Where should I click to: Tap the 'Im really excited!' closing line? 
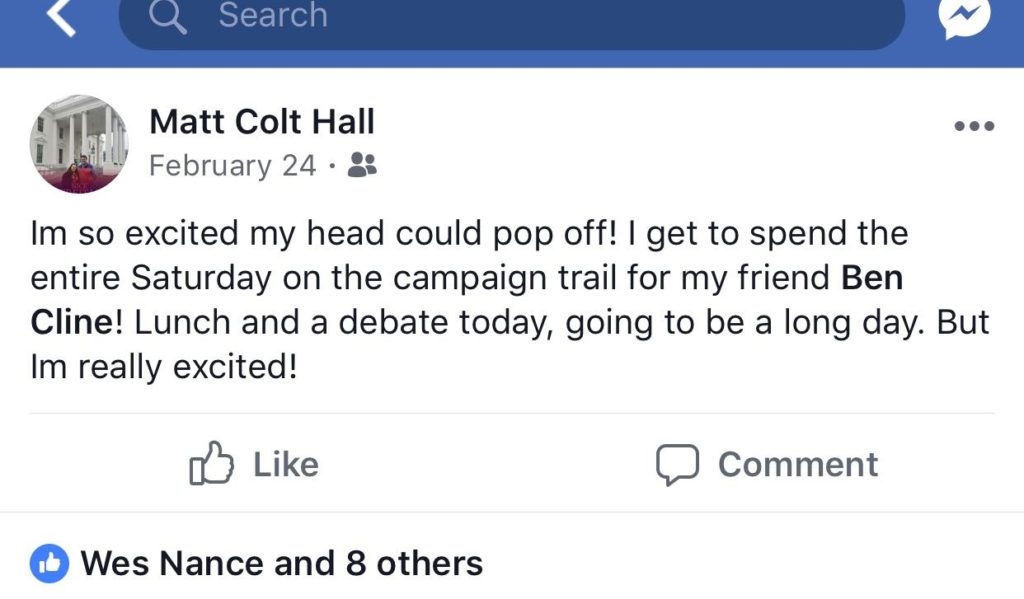(165, 368)
